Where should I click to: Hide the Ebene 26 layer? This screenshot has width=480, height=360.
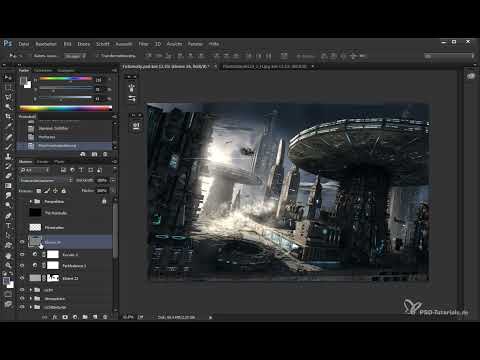point(22,242)
